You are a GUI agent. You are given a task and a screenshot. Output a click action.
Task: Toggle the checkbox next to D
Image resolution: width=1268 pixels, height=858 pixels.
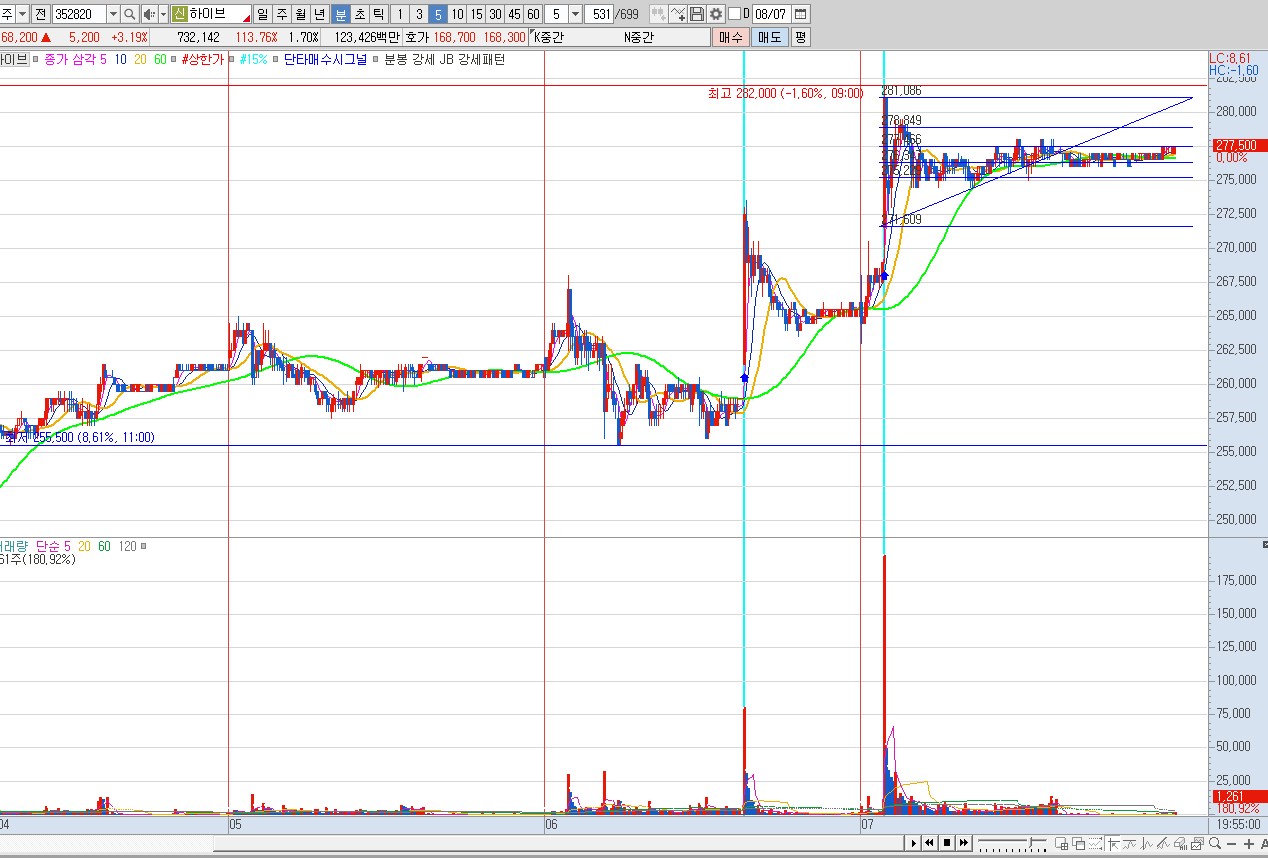click(734, 14)
